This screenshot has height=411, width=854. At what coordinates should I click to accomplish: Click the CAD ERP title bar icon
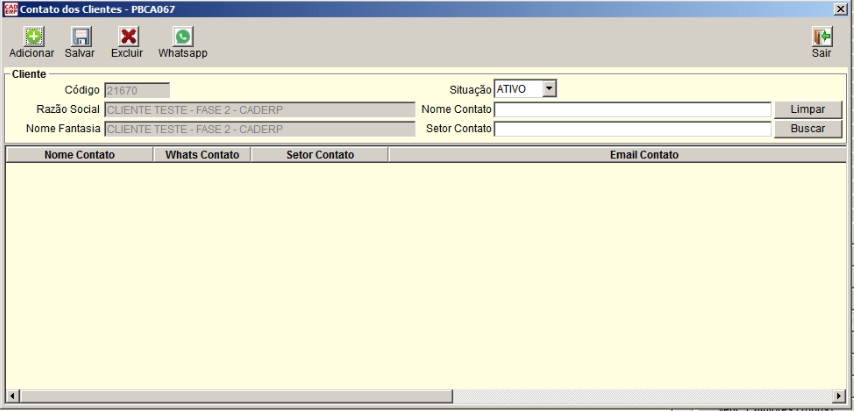[x=11, y=9]
